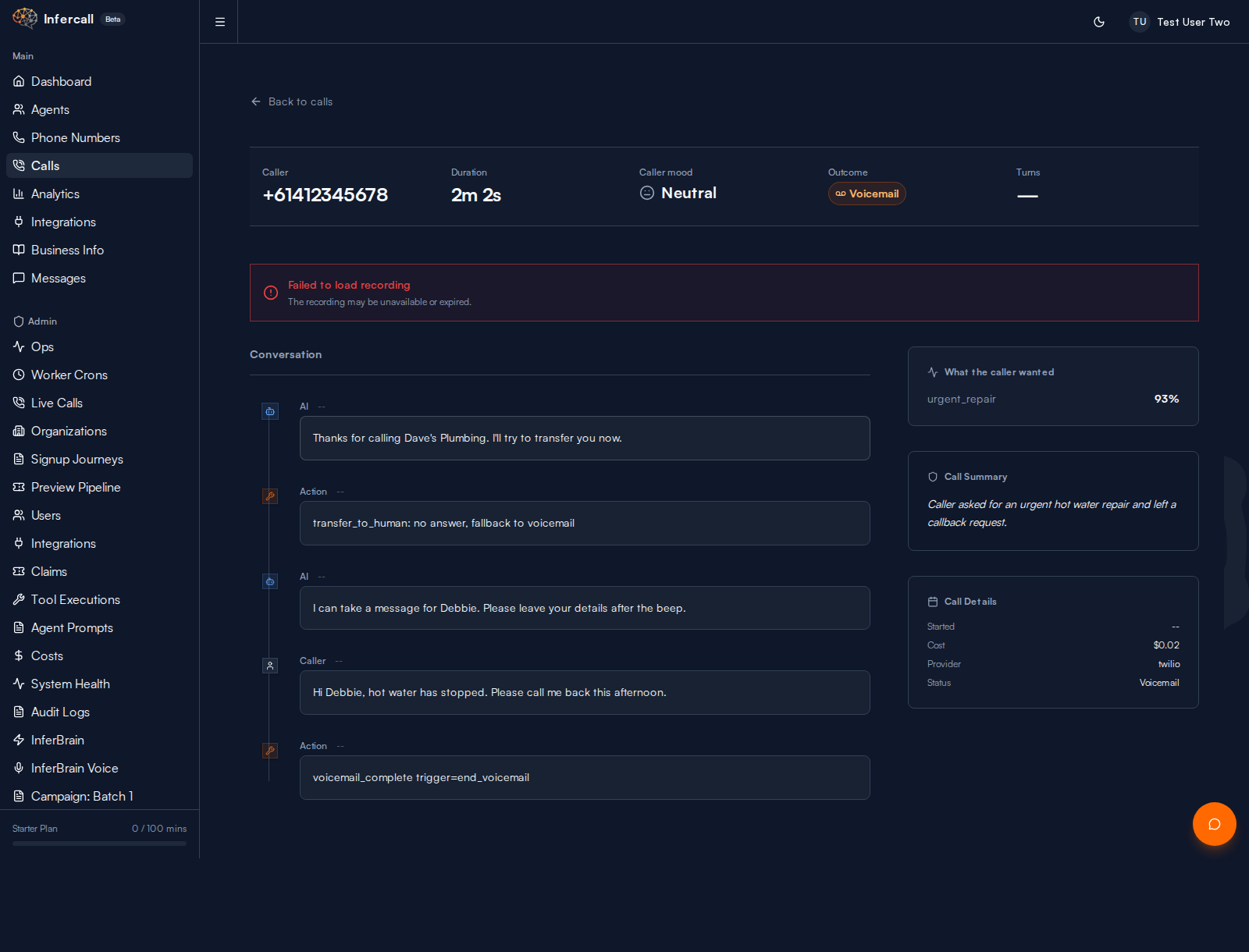The image size is (1249, 952).
Task: Click the Voicemail outcome badge
Action: click(866, 194)
